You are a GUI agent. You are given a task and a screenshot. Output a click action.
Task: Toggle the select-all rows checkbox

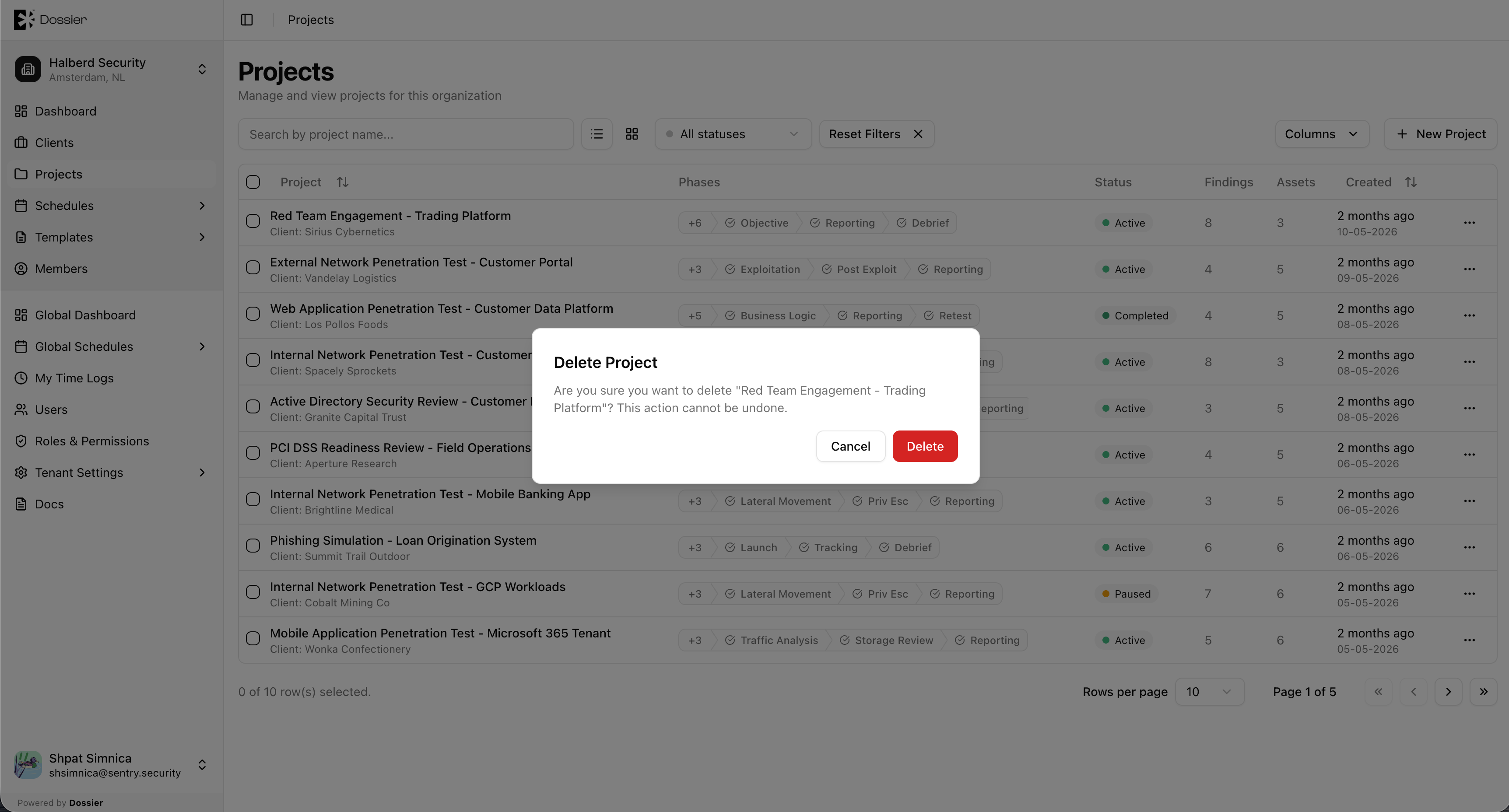pos(253,182)
